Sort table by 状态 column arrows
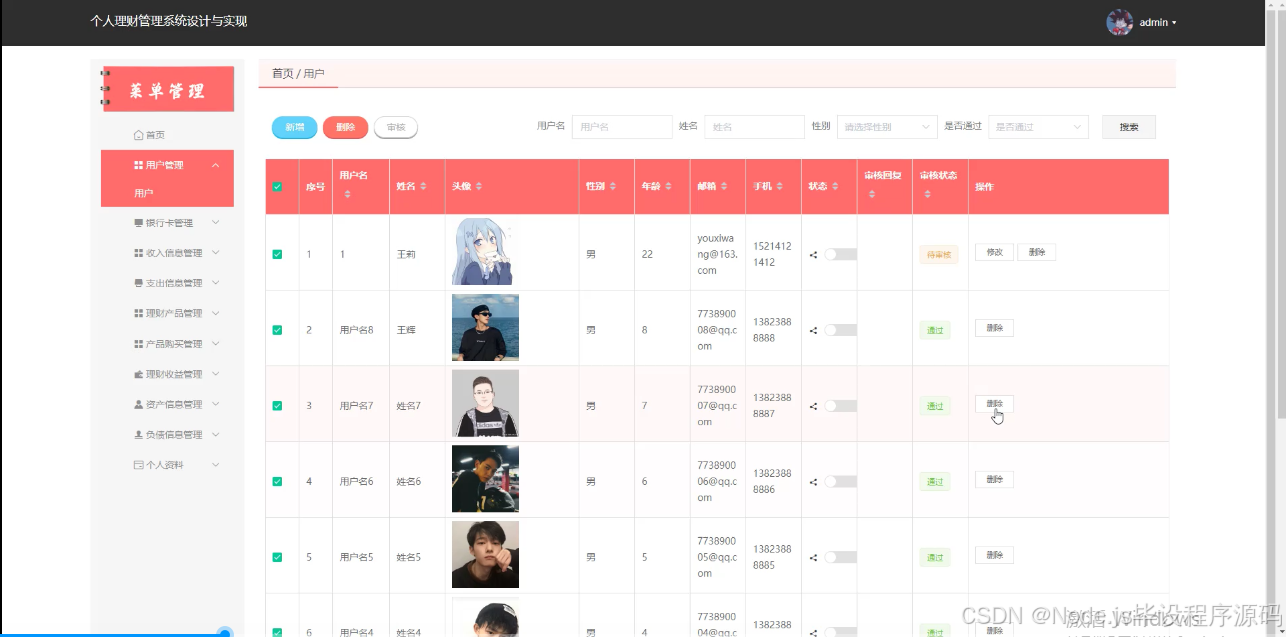The width and height of the screenshot is (1286, 637). (x=835, y=187)
